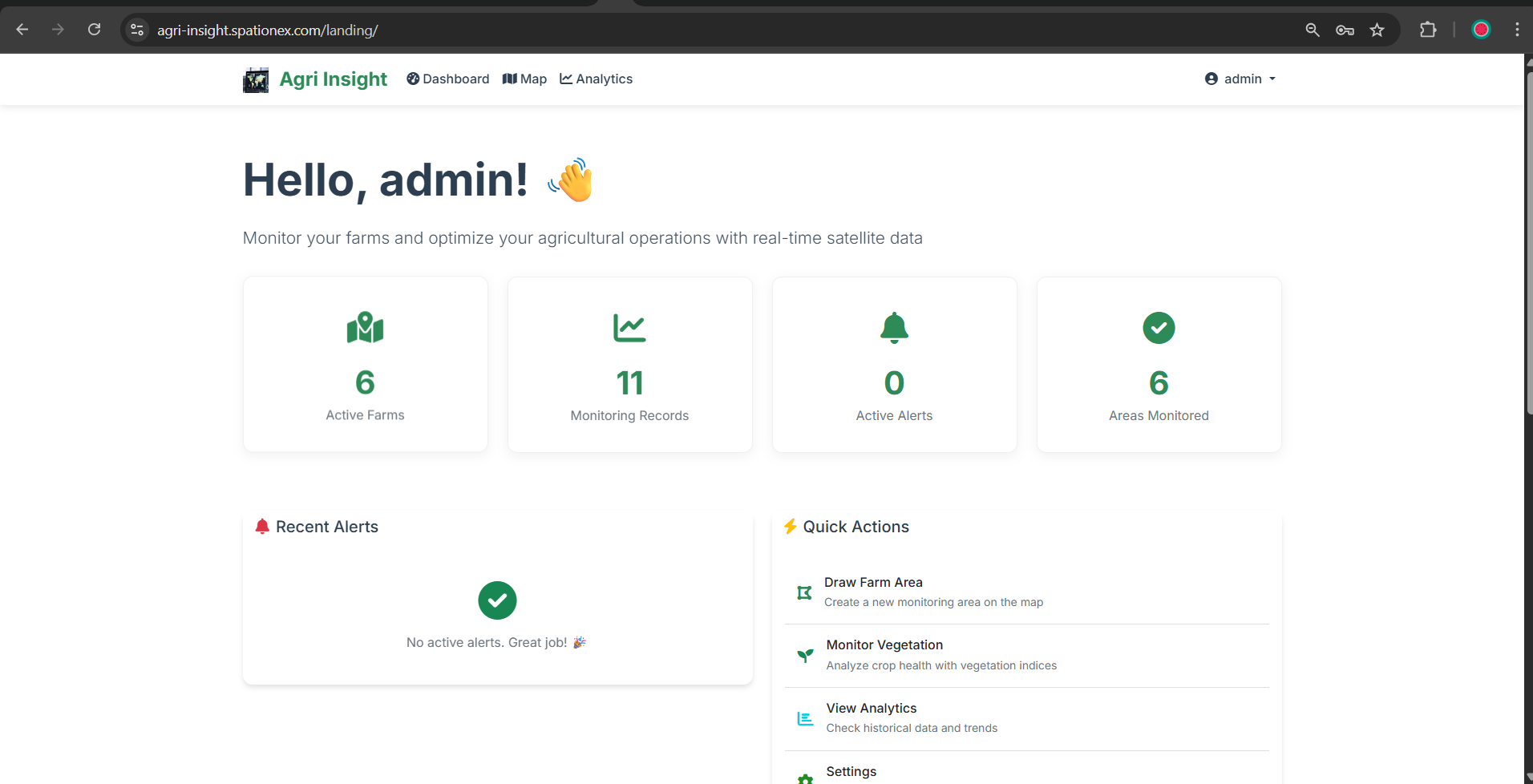The height and width of the screenshot is (784, 1533).
Task: Click the Agri Insight logo image
Action: (256, 79)
